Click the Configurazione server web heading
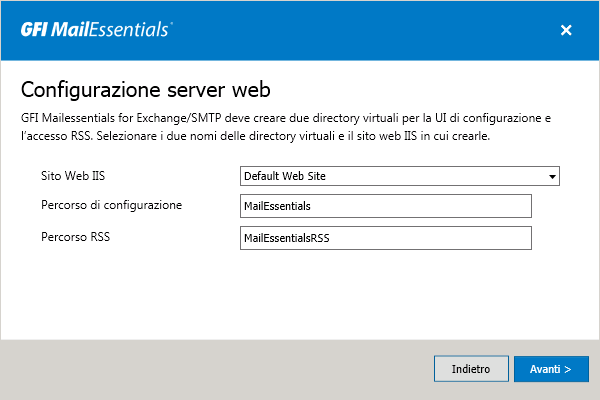 pos(146,90)
